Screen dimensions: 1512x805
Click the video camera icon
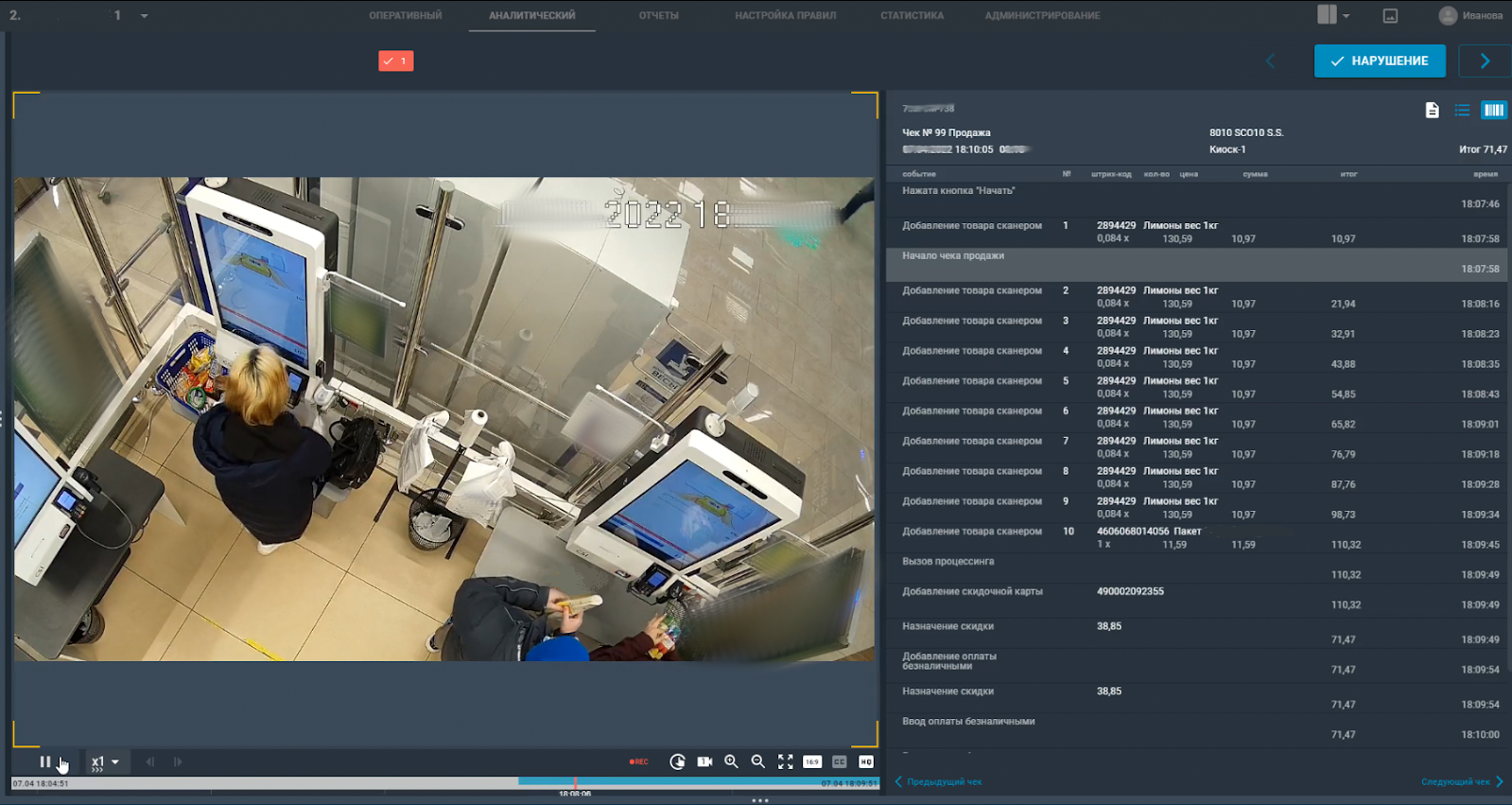(704, 761)
